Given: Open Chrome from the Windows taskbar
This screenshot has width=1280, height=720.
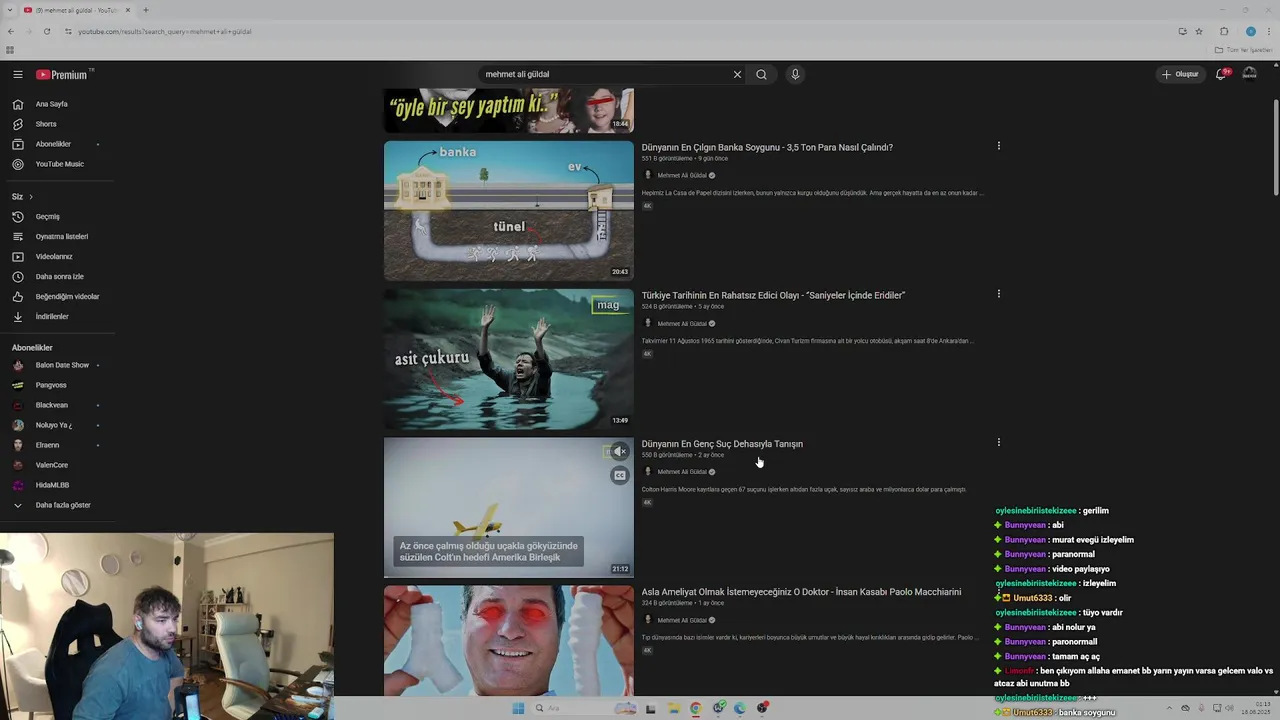Looking at the screenshot, I should (696, 708).
